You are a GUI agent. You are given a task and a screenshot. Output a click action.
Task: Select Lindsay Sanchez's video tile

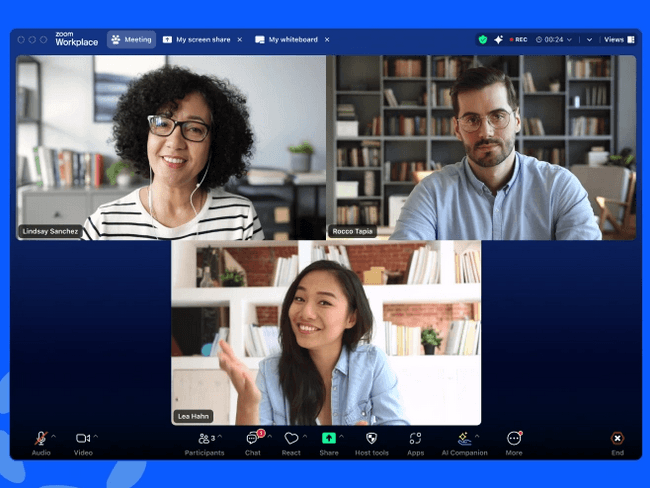click(171, 148)
